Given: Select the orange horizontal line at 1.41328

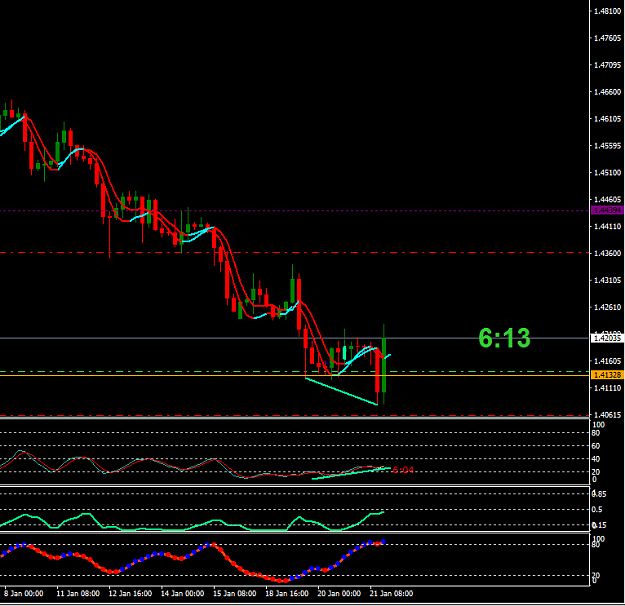Looking at the screenshot, I should (295, 375).
